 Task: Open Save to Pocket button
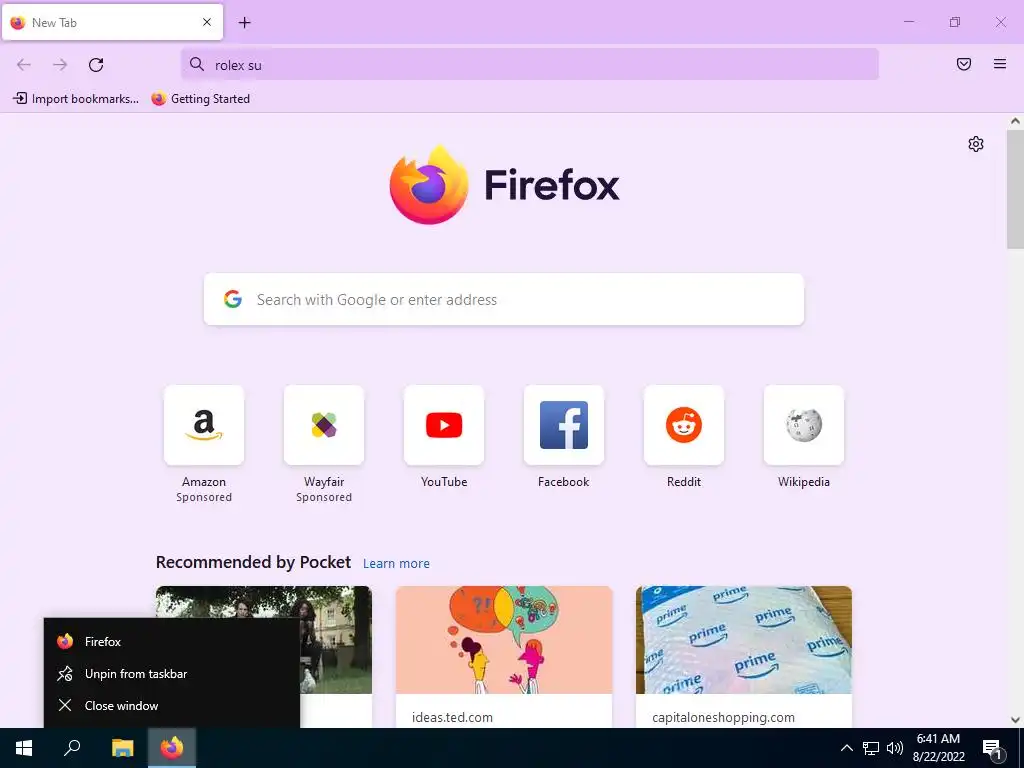point(964,64)
